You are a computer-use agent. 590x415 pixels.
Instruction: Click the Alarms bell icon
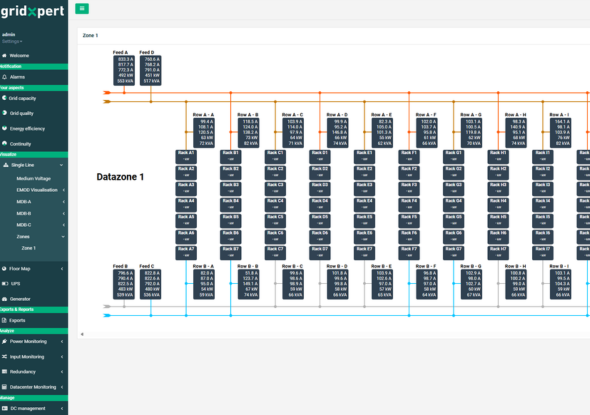click(x=5, y=77)
